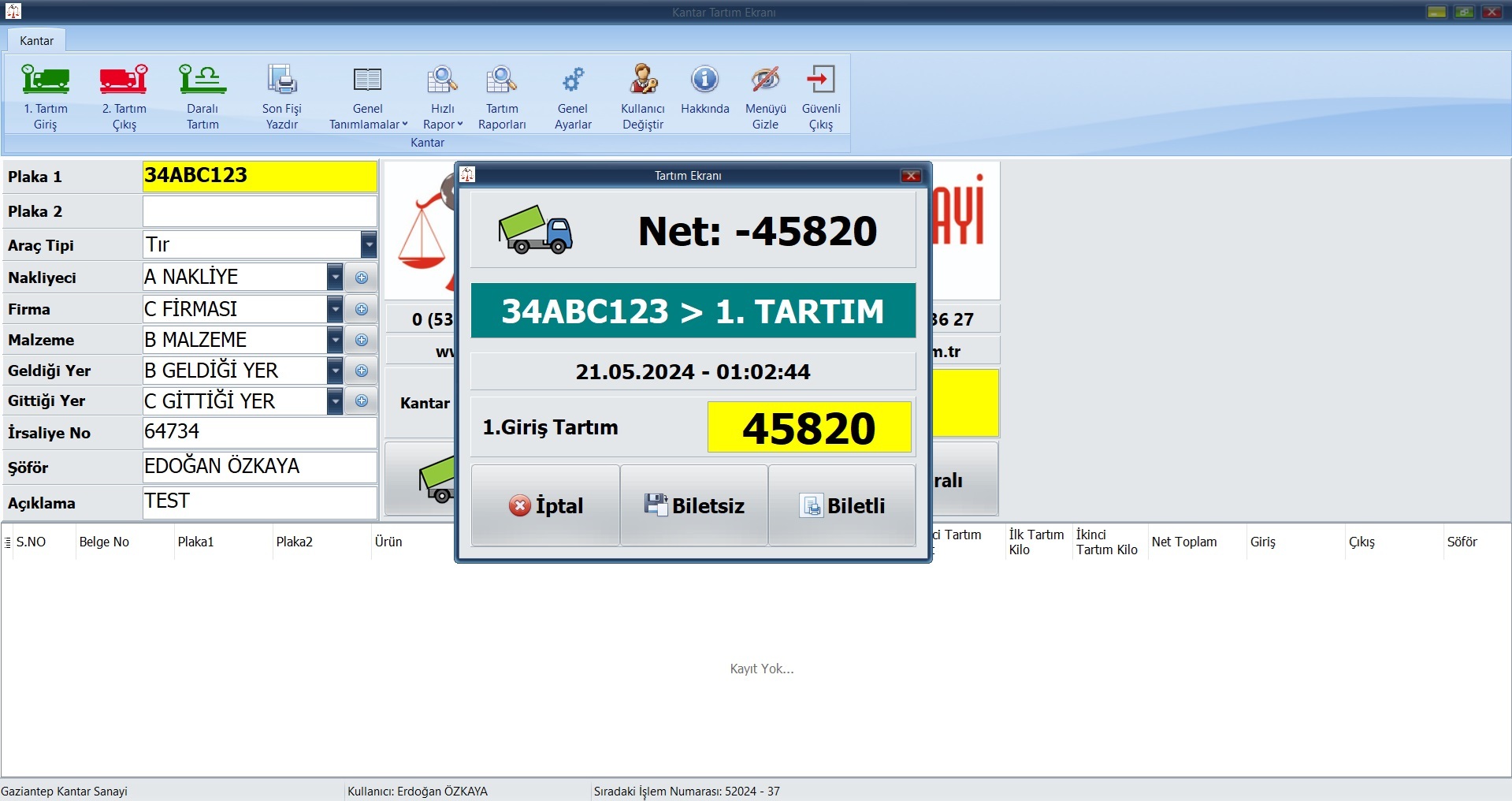Open Tartım Raporları
The width and height of the screenshot is (1512, 801).
coord(501,95)
